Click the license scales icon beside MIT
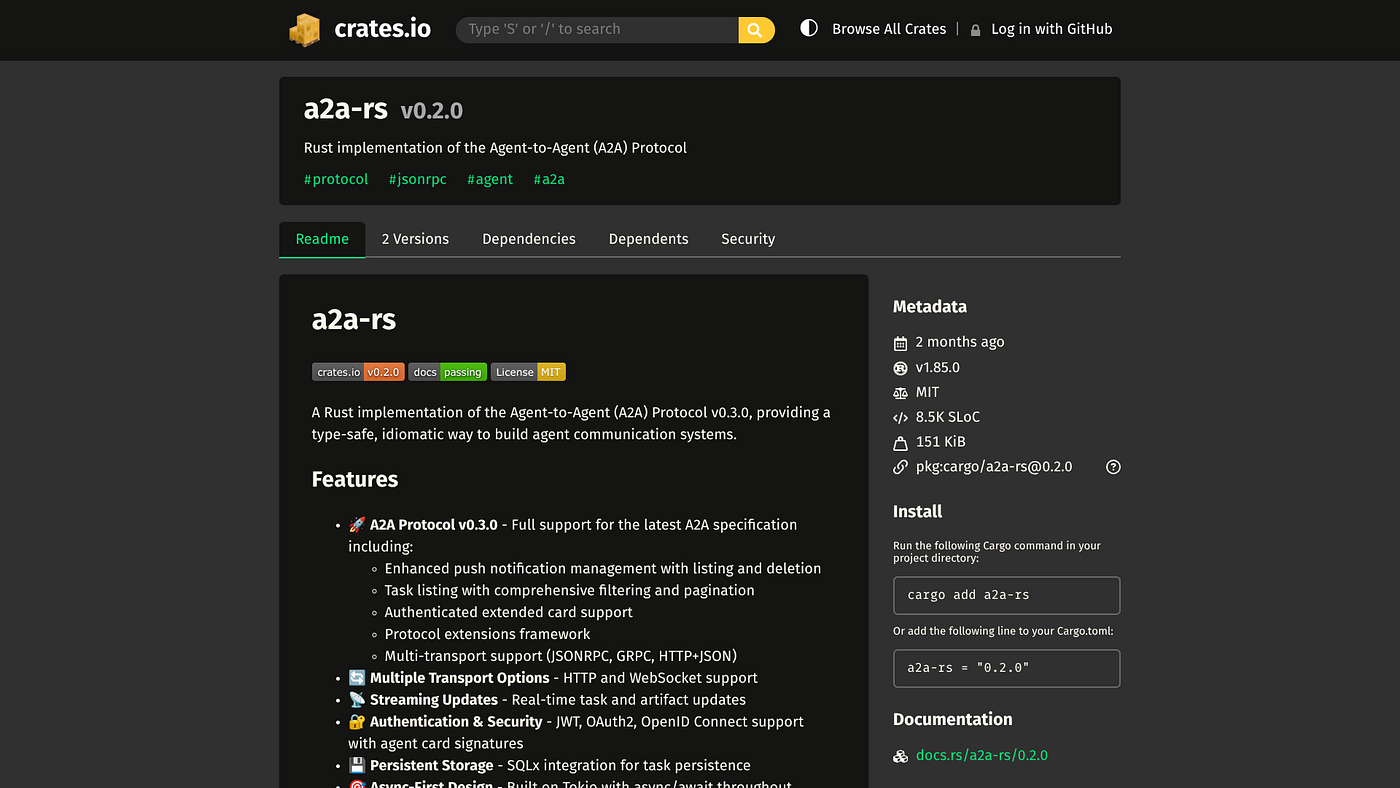Screen dimensions: 1400x788 coord(900,393)
